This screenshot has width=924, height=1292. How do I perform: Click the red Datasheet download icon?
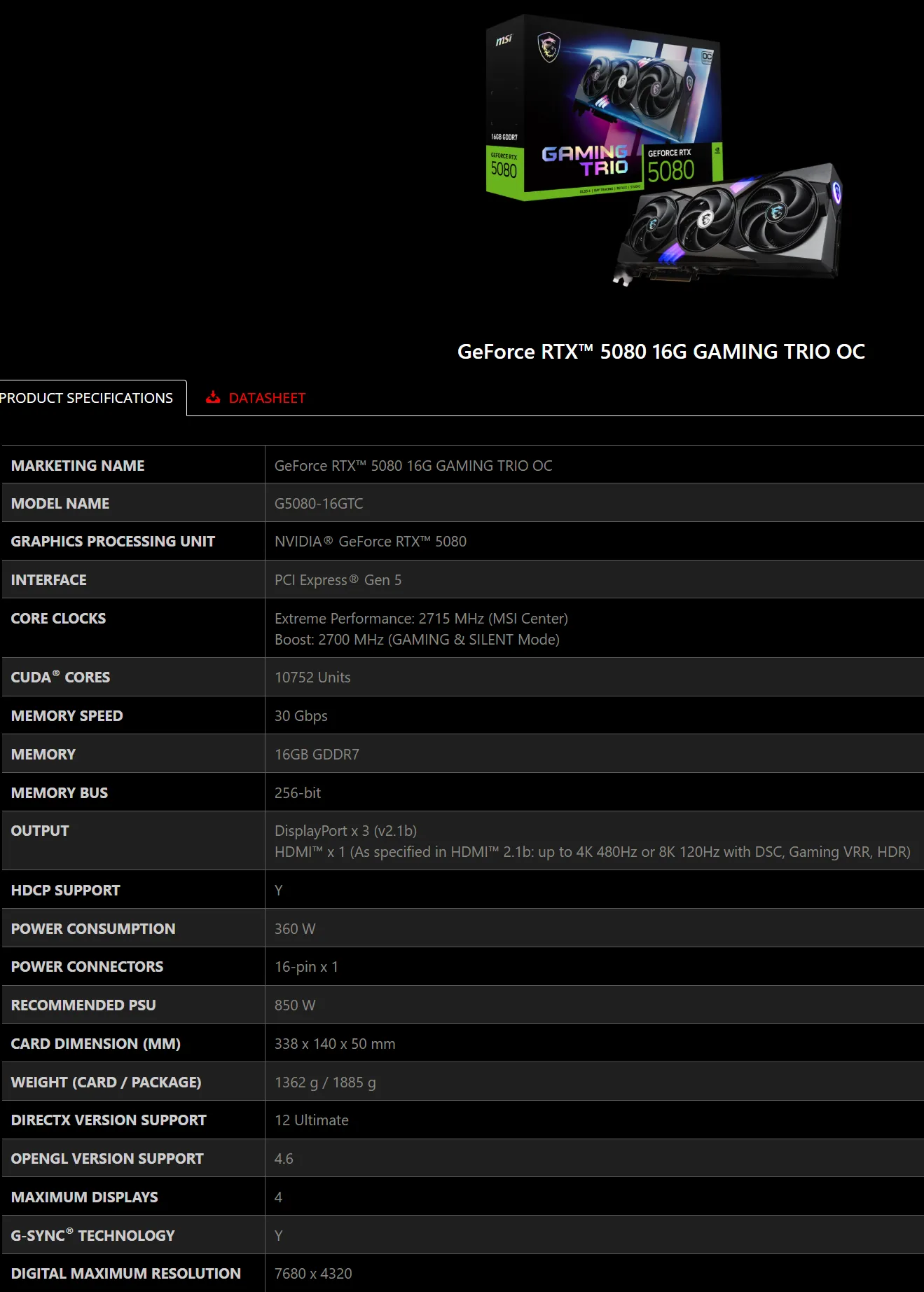coord(213,398)
